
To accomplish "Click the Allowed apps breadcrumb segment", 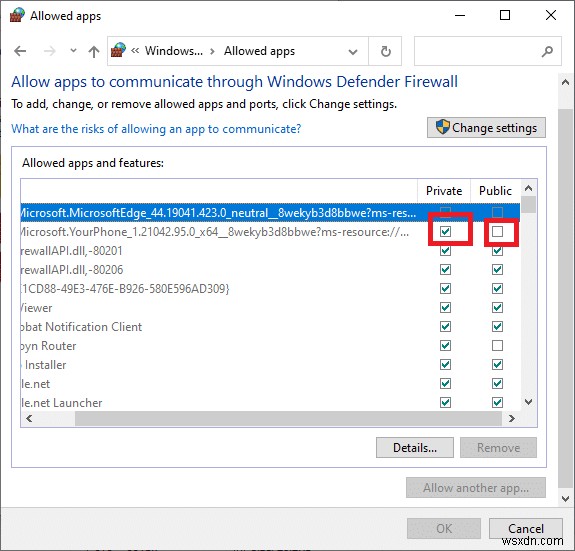I will click(x=259, y=51).
